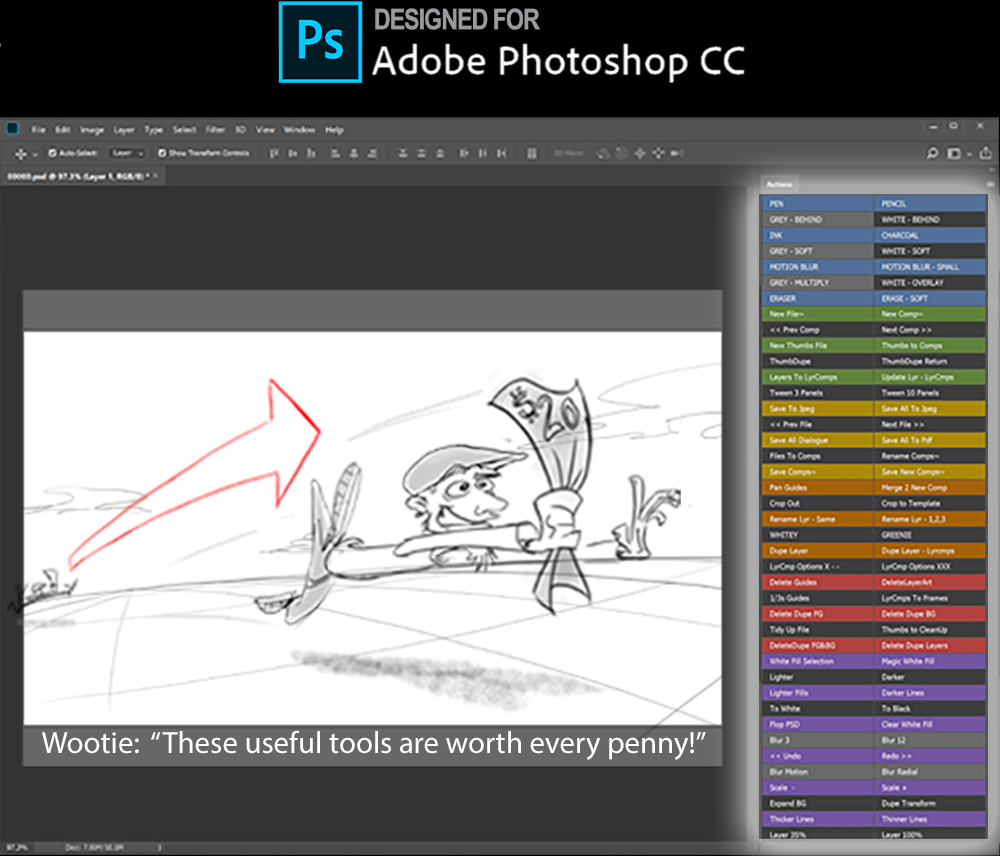This screenshot has width=1000, height=856.
Task: Click the Save All To Pdf action
Action: [x=930, y=440]
